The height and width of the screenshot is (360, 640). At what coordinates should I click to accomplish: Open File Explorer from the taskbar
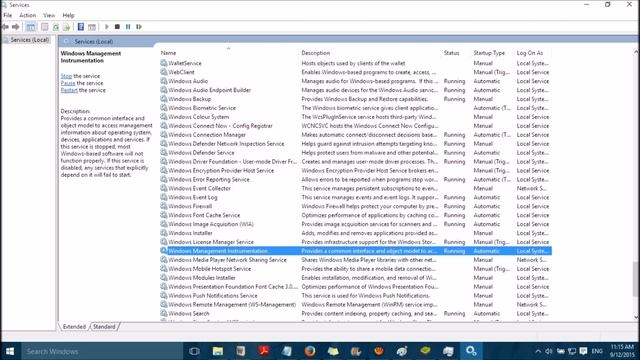(x=218, y=351)
